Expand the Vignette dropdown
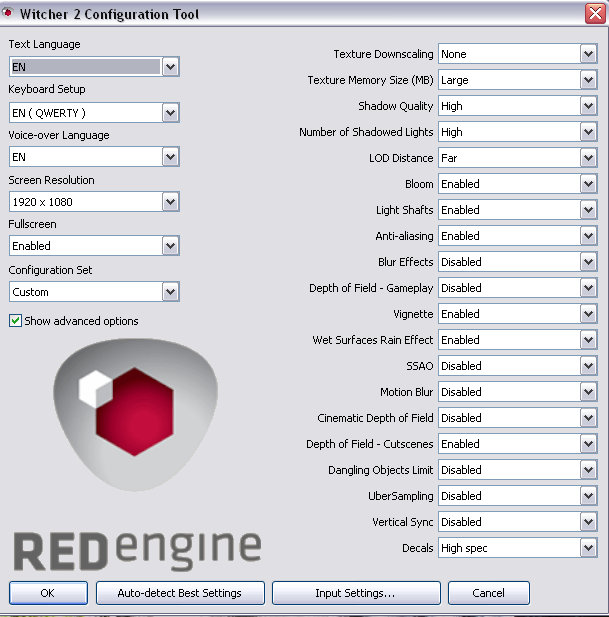 518,314
